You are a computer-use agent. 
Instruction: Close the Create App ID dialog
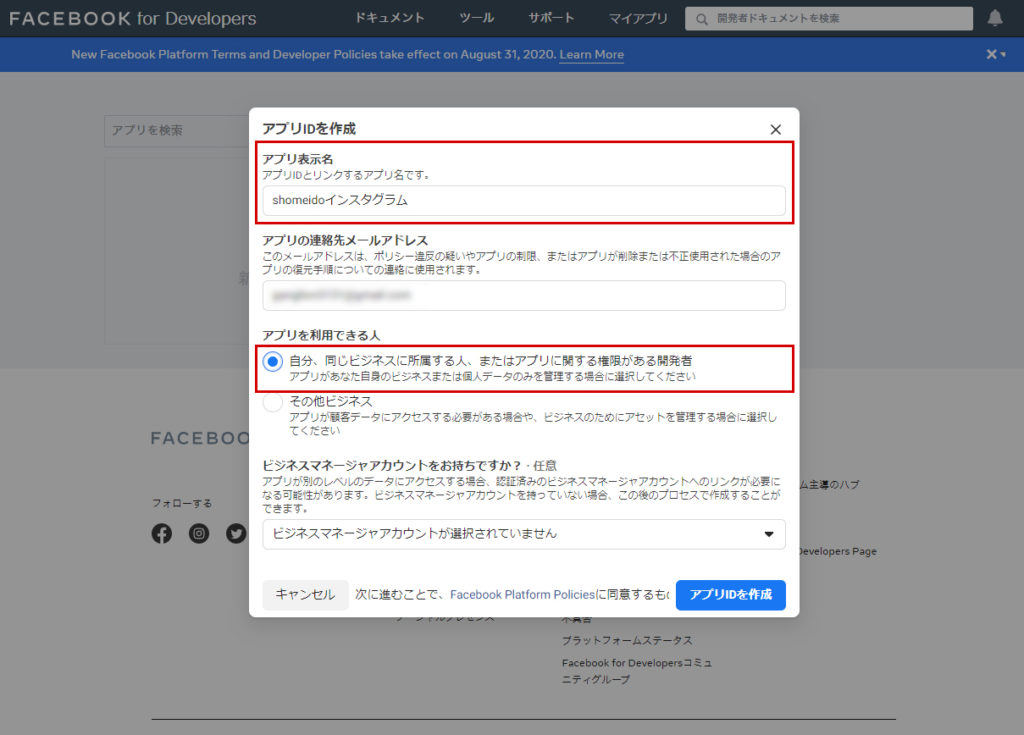click(x=775, y=129)
